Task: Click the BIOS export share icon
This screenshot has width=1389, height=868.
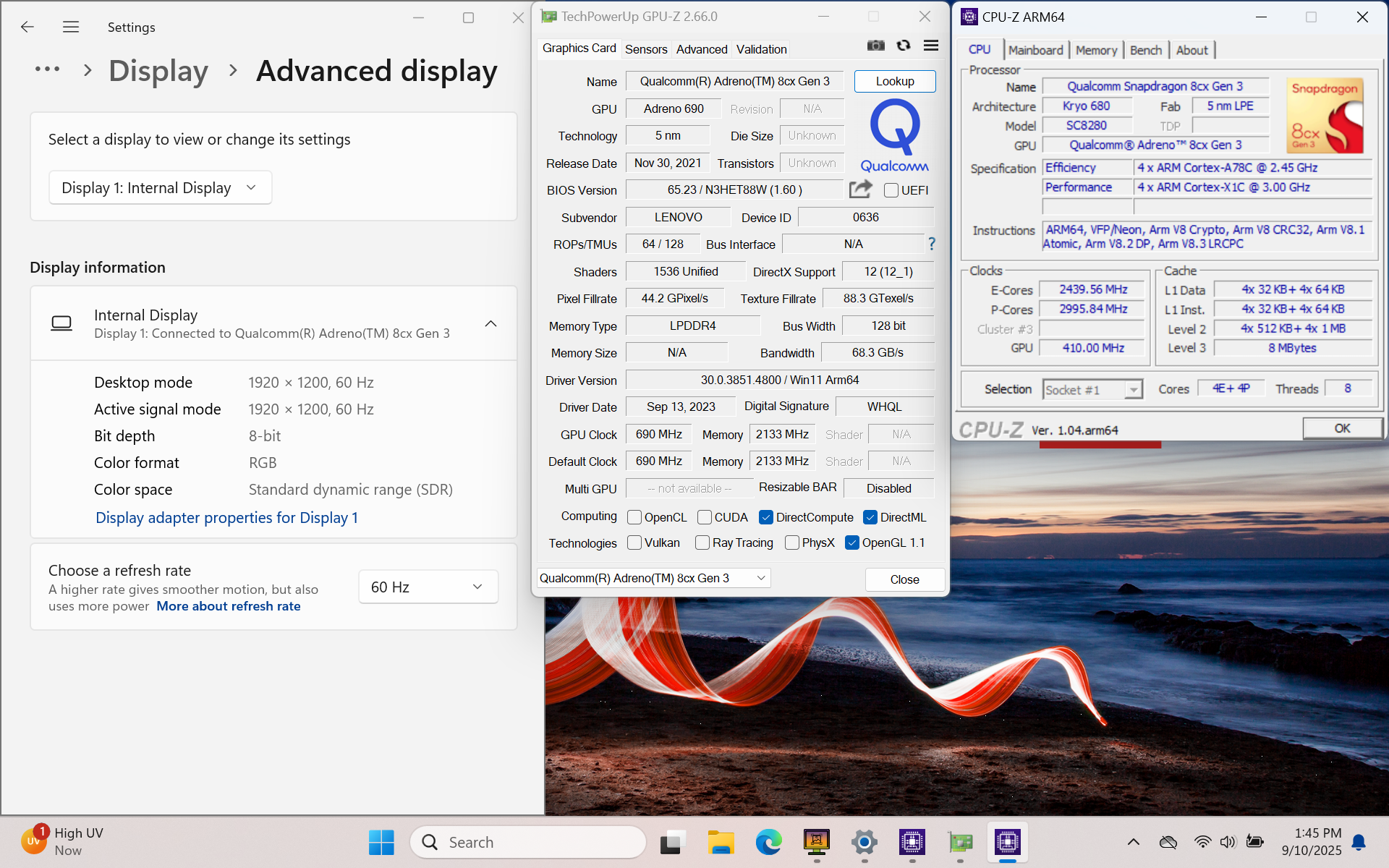Action: click(860, 189)
